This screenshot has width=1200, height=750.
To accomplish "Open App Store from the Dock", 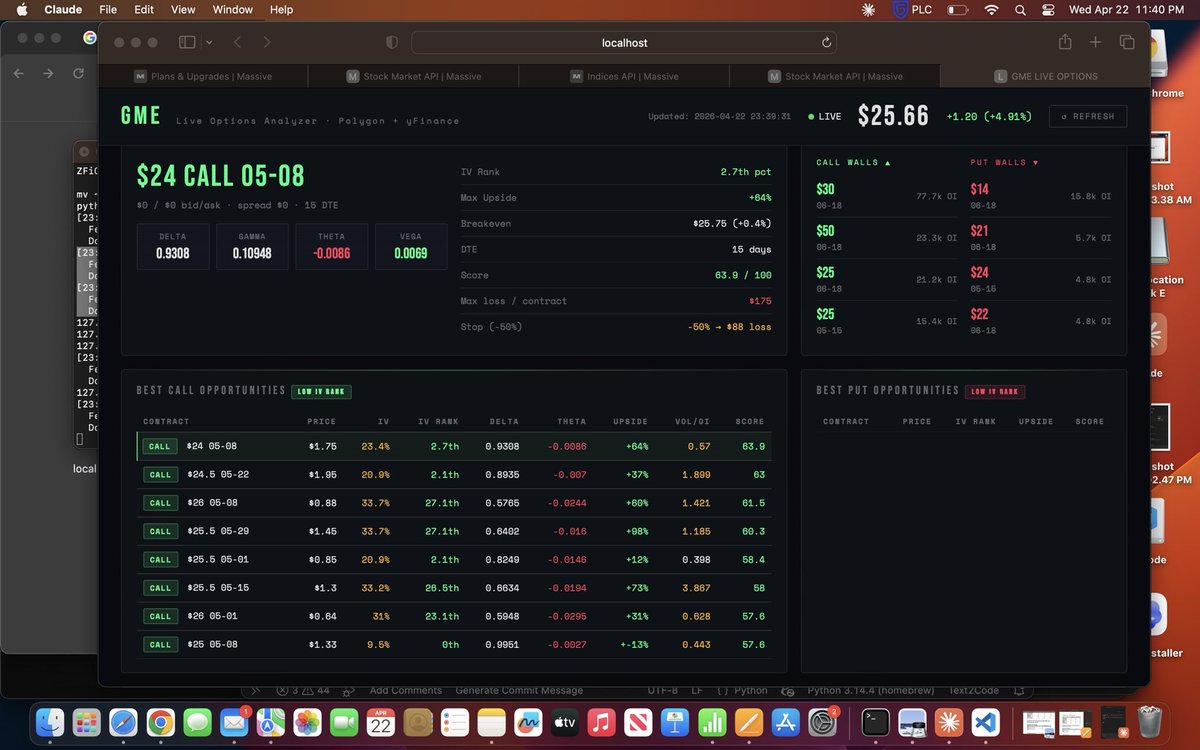I will (785, 721).
